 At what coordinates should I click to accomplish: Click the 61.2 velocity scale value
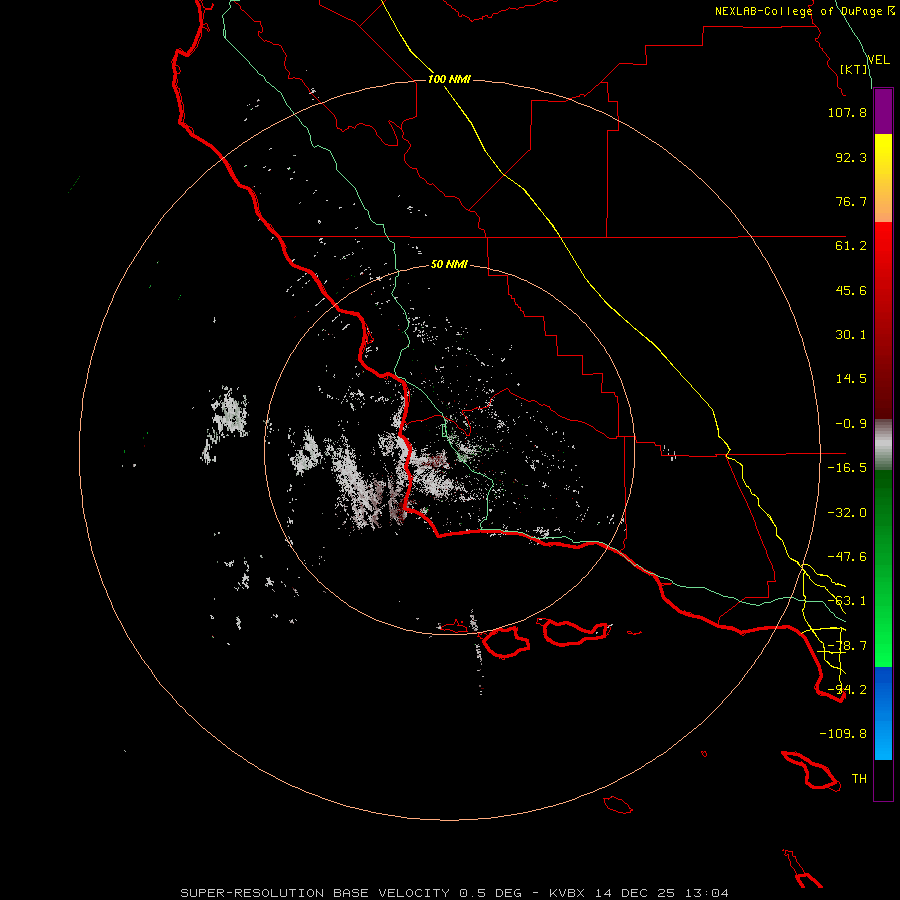[851, 246]
